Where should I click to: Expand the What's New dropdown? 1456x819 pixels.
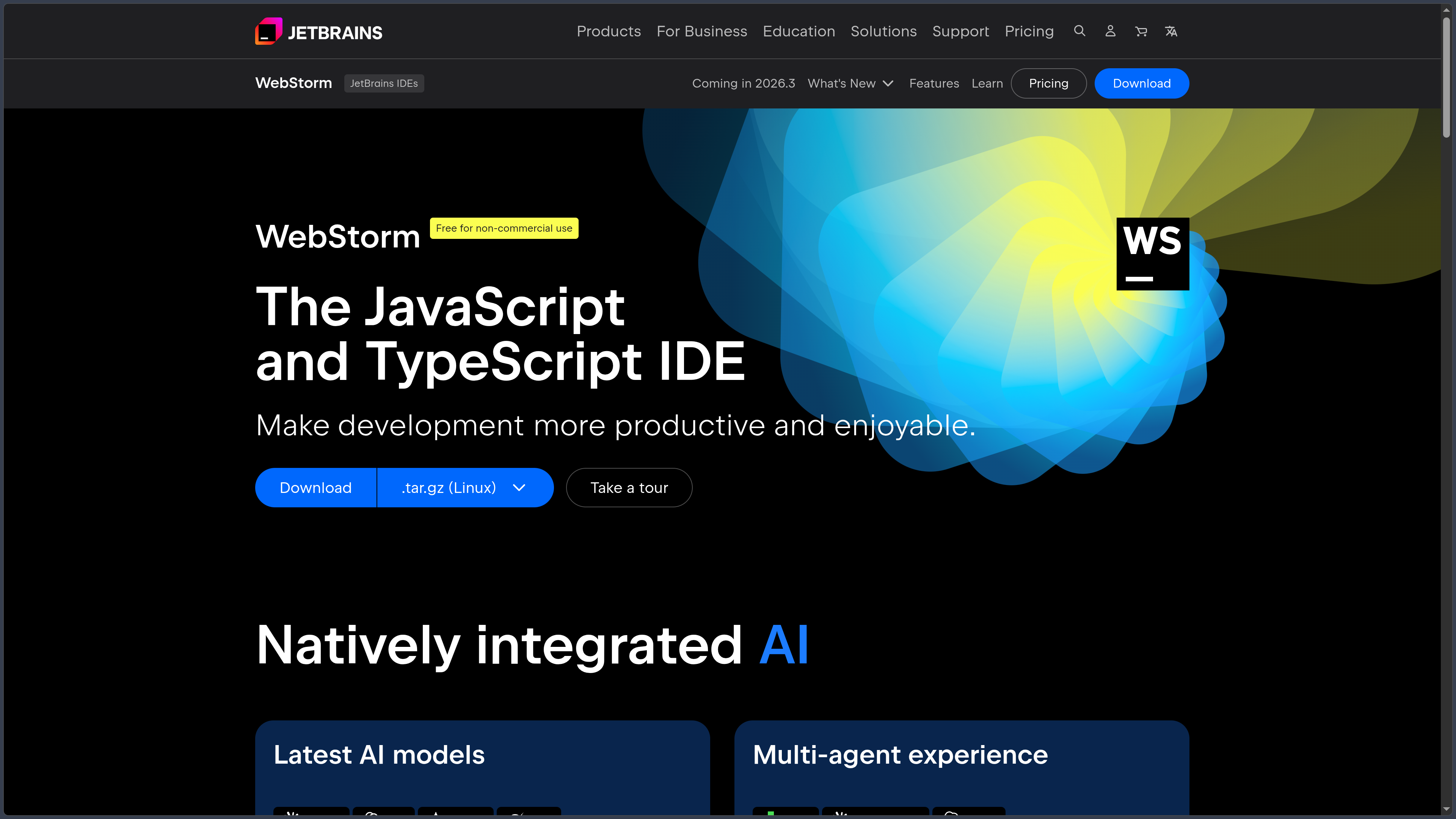(x=850, y=83)
